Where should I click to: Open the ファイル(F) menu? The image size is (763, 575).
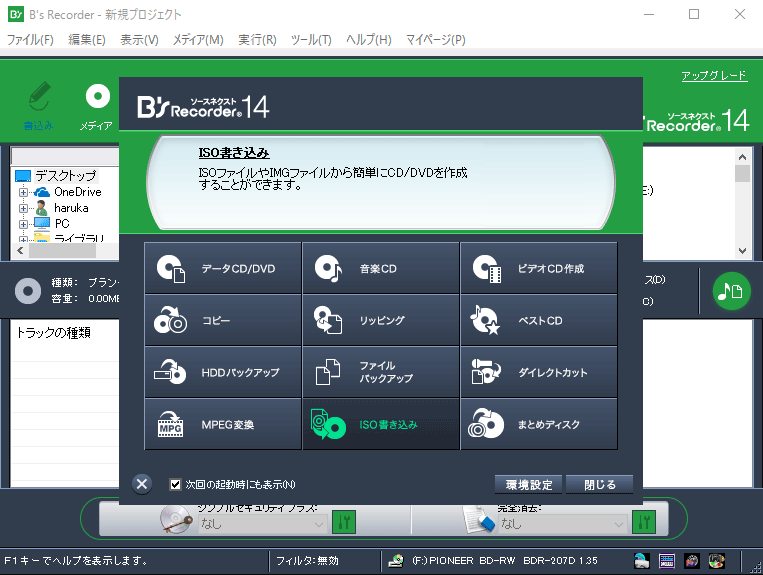pos(30,39)
